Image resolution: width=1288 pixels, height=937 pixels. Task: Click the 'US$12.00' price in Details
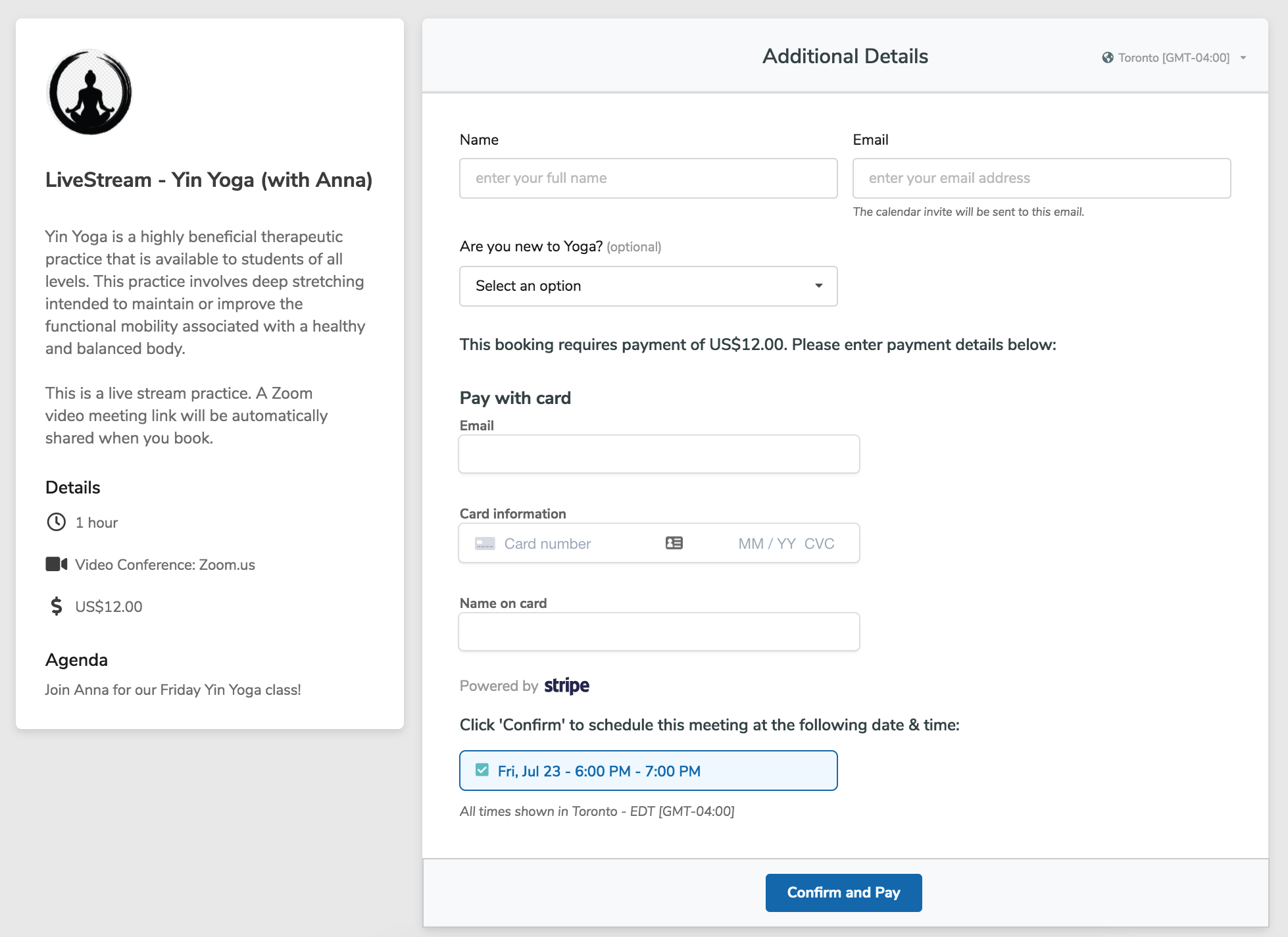pyautogui.click(x=109, y=607)
